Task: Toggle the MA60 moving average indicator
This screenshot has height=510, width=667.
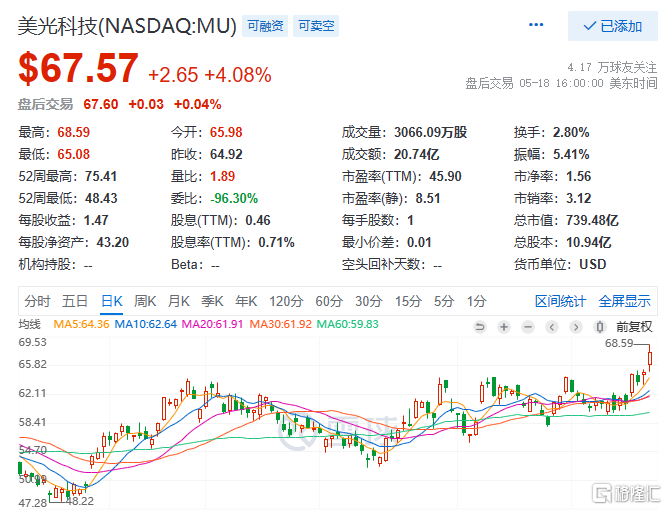Action: click(347, 325)
